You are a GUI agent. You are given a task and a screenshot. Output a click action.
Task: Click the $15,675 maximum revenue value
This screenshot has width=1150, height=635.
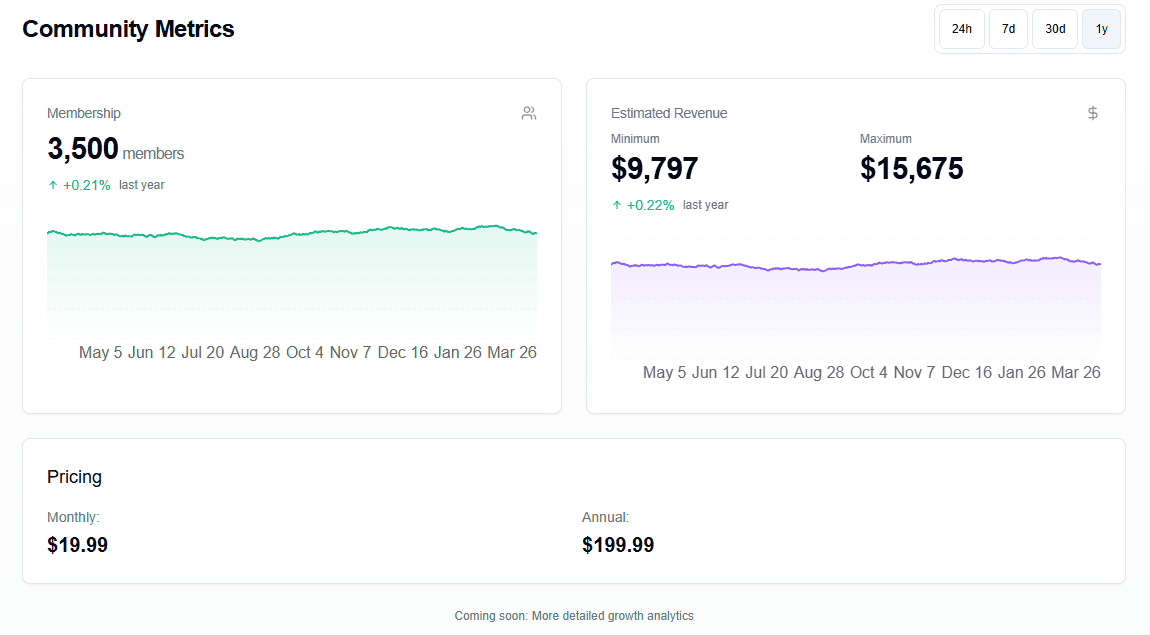tap(911, 169)
